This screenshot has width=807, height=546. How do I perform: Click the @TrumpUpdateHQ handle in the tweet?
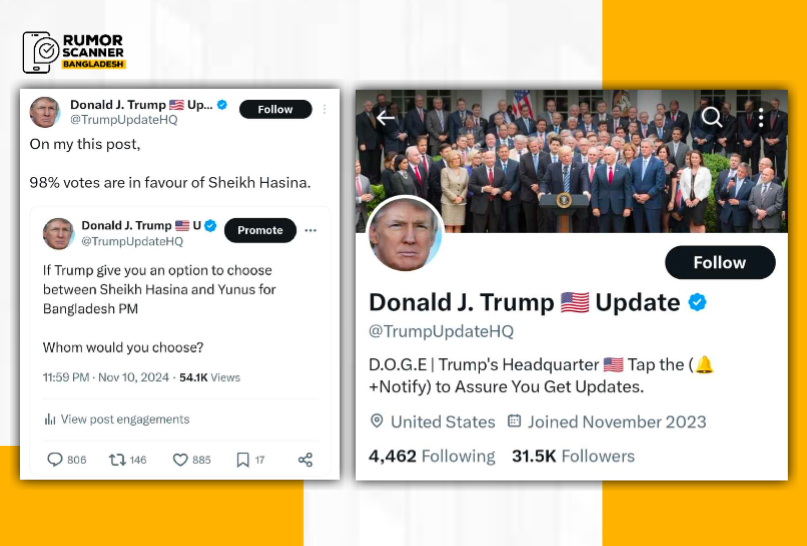[x=124, y=120]
